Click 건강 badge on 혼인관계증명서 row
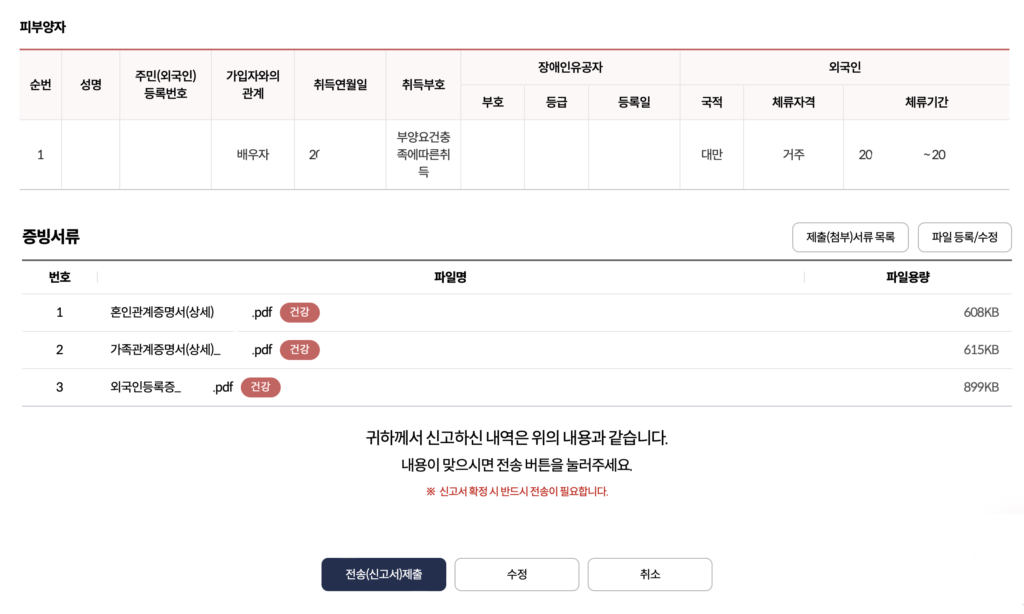The height and width of the screenshot is (614, 1024). click(x=299, y=313)
